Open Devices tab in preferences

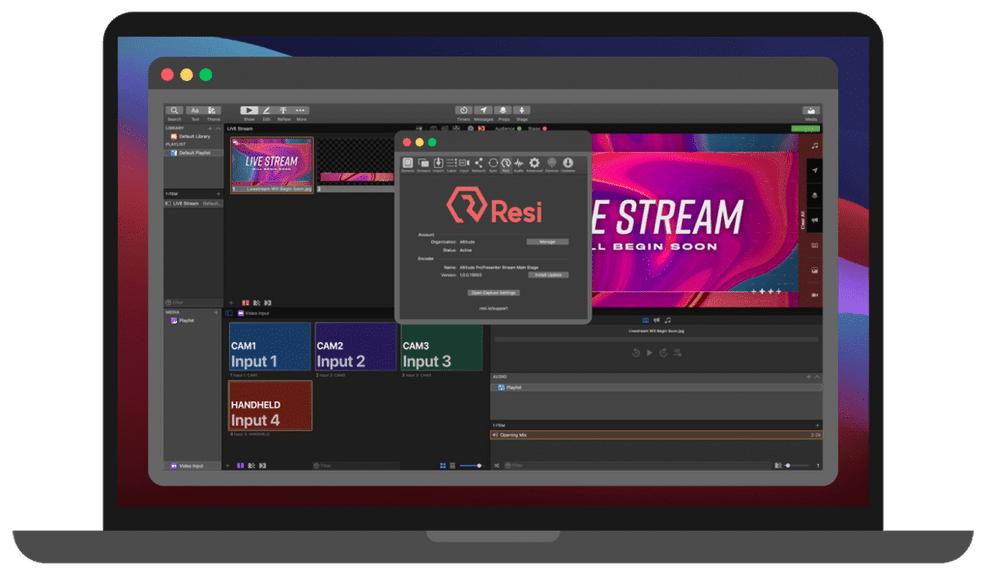[x=552, y=164]
